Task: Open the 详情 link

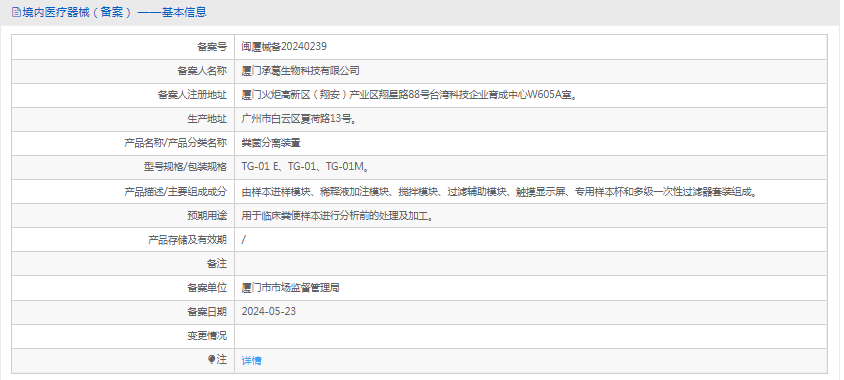Action: (x=251, y=361)
